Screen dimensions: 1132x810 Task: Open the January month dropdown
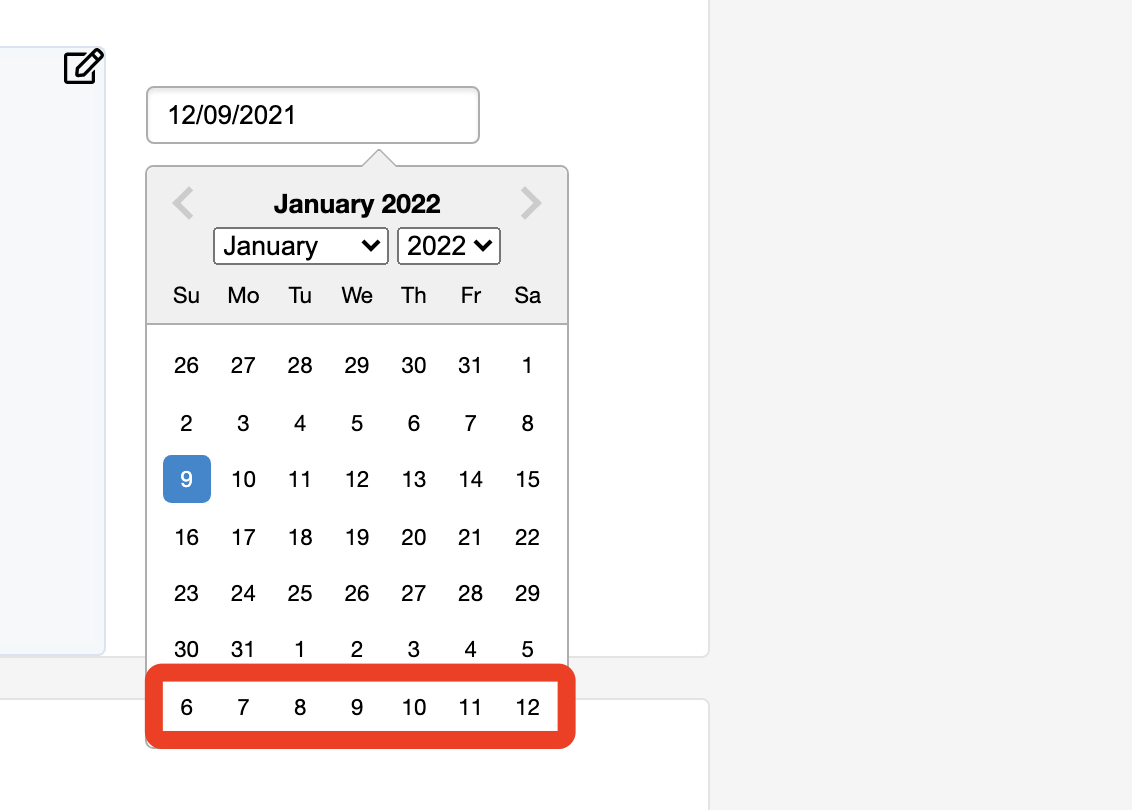click(300, 246)
